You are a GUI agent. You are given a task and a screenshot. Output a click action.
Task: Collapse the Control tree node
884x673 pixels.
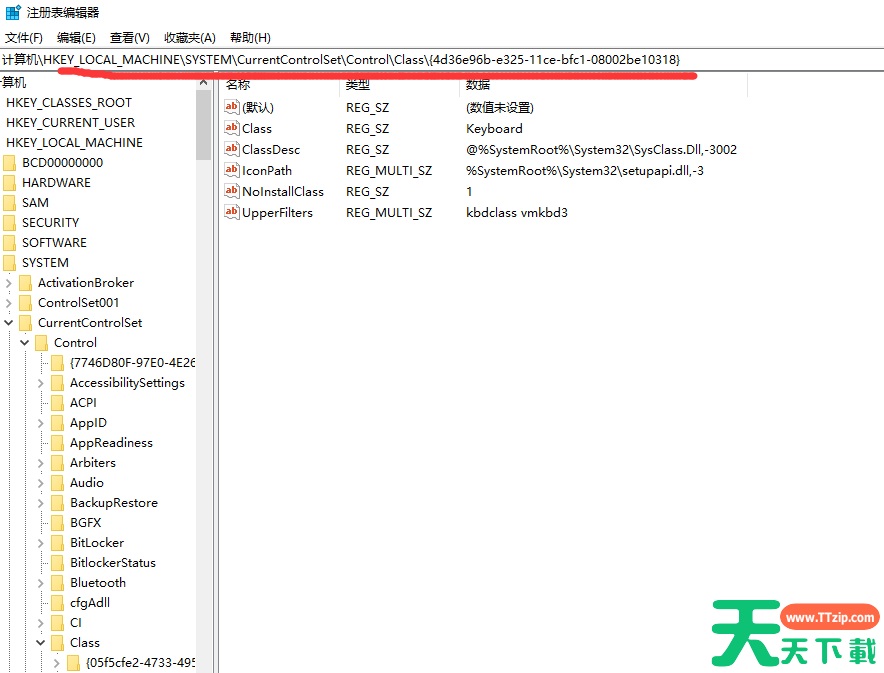tap(24, 343)
